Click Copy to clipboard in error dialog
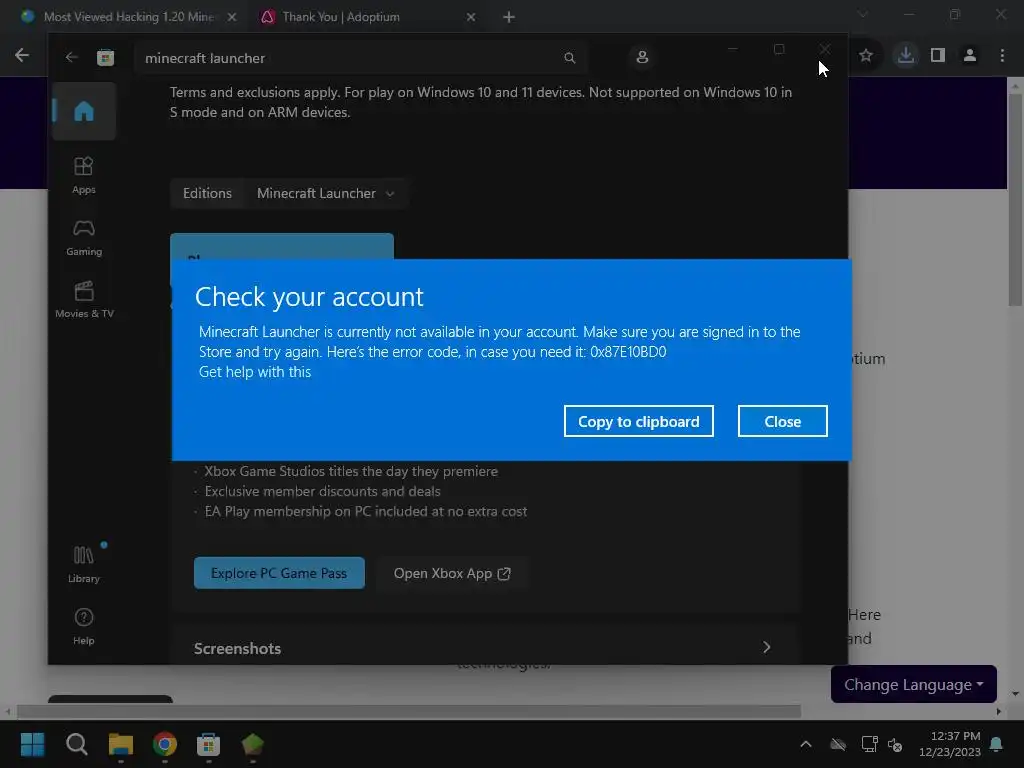 coord(638,421)
